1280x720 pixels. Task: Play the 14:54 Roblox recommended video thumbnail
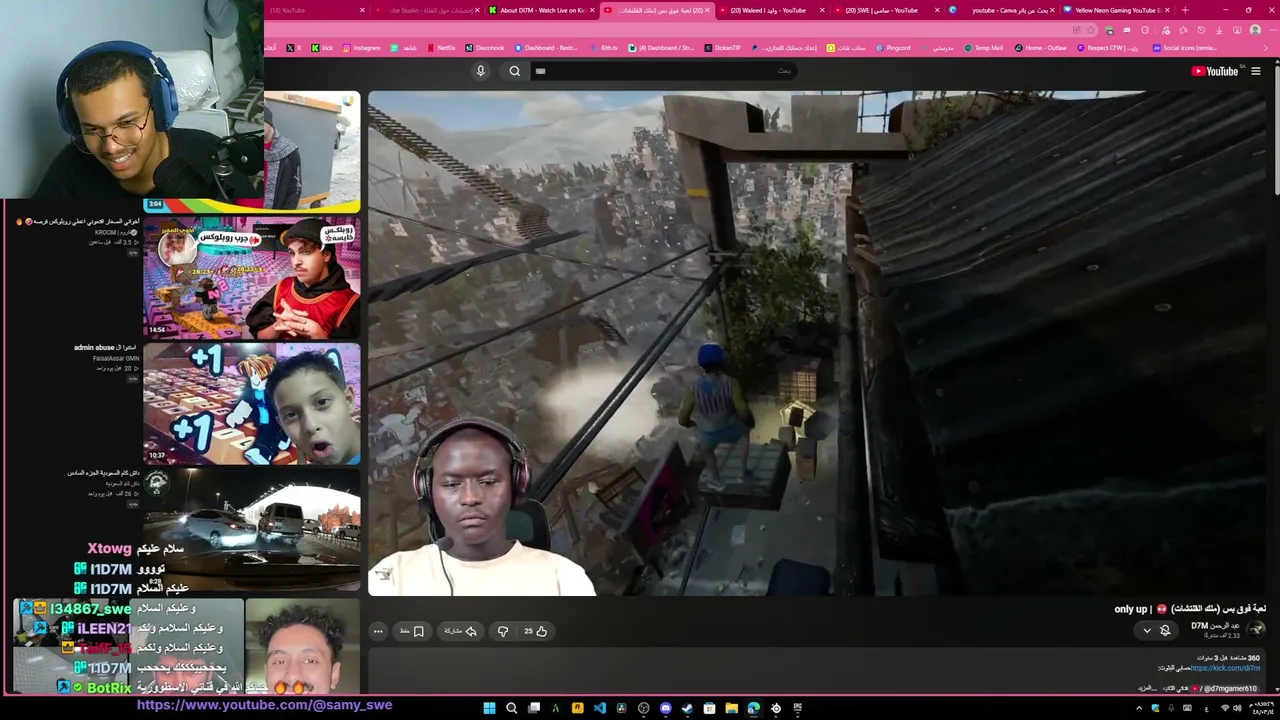coord(251,277)
